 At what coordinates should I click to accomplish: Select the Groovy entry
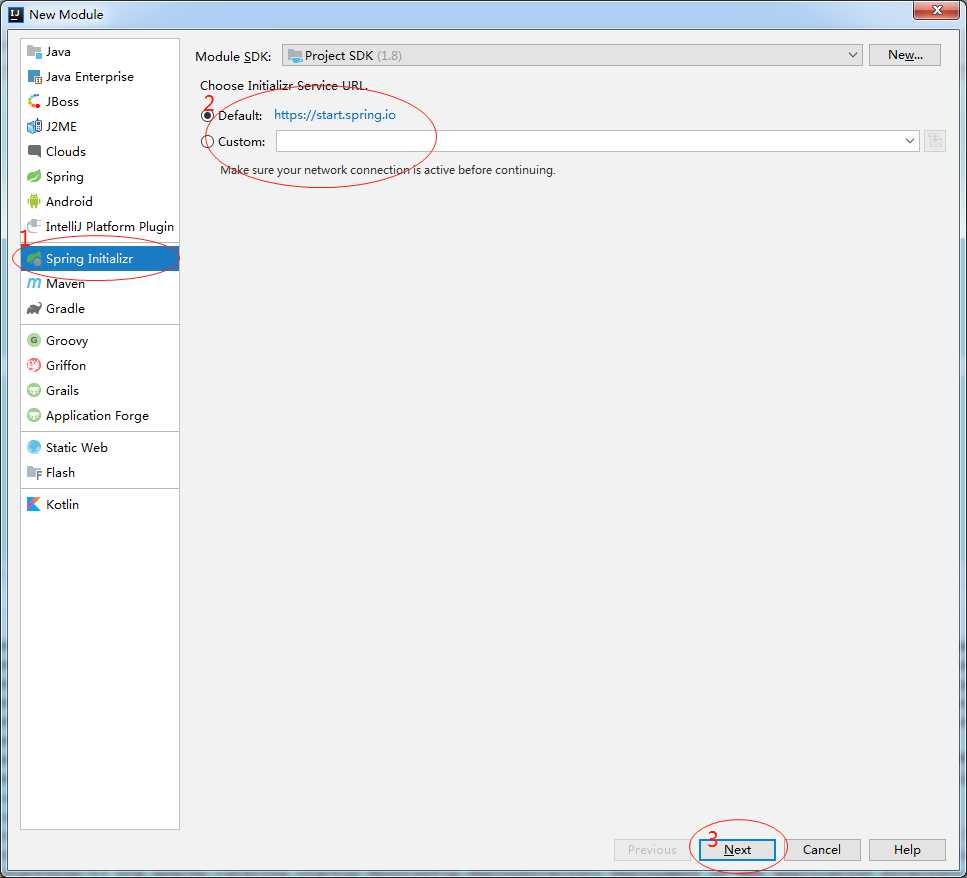point(100,340)
